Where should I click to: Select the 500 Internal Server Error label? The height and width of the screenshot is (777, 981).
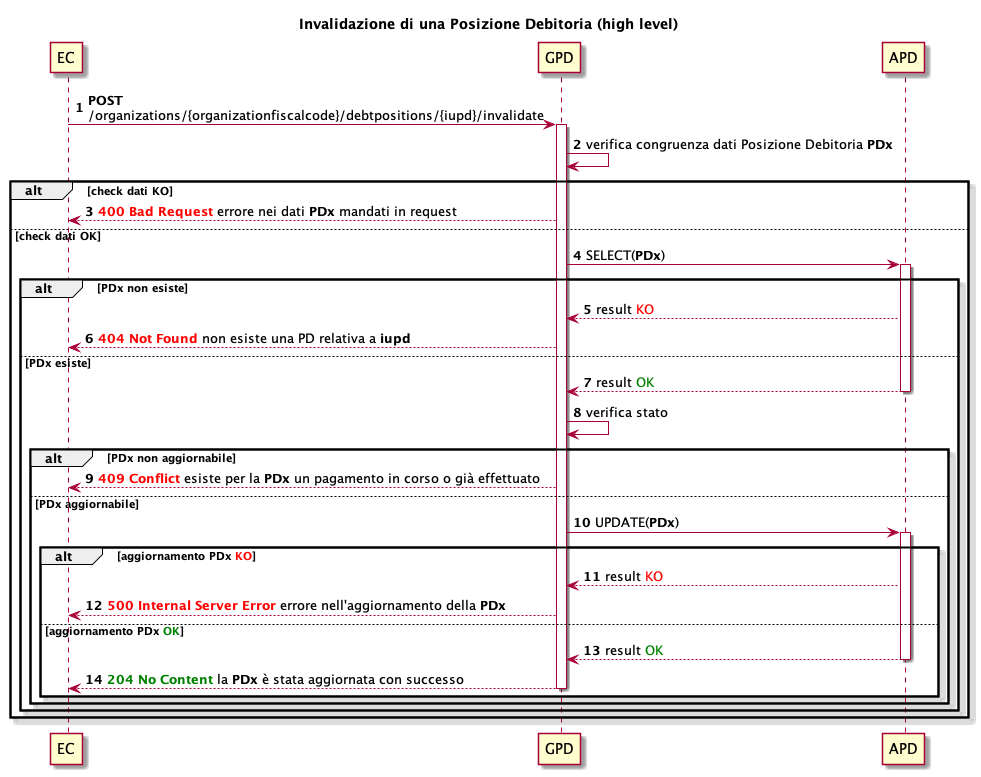tap(206, 606)
